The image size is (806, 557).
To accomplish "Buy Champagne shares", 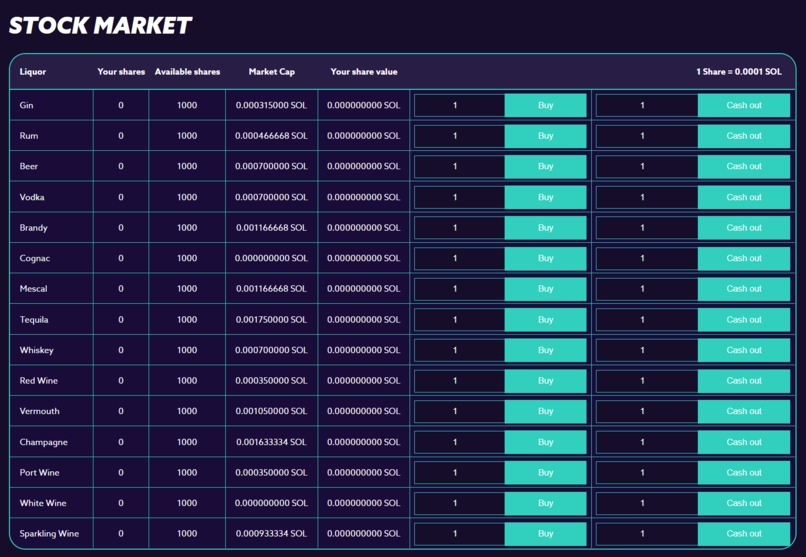I will click(x=545, y=442).
